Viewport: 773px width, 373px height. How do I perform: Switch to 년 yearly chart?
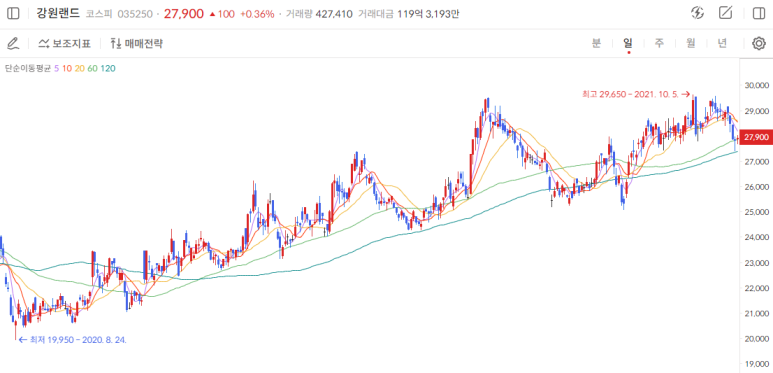(x=722, y=43)
